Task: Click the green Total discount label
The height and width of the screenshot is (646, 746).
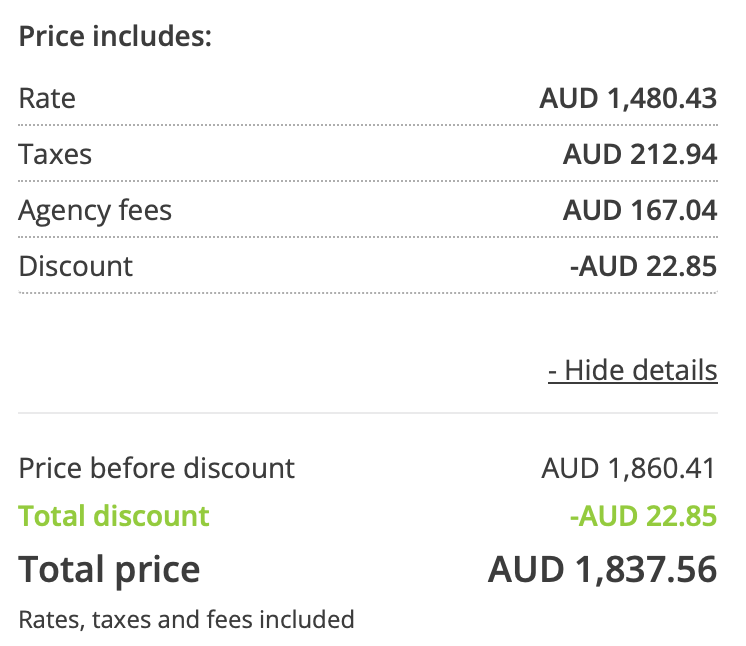Action: click(x=114, y=516)
